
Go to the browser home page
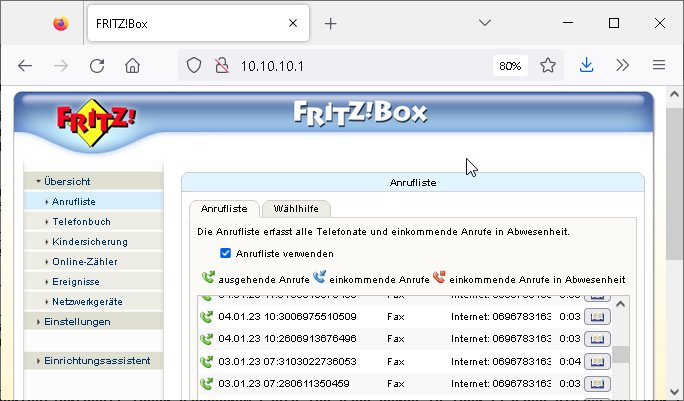point(133,65)
